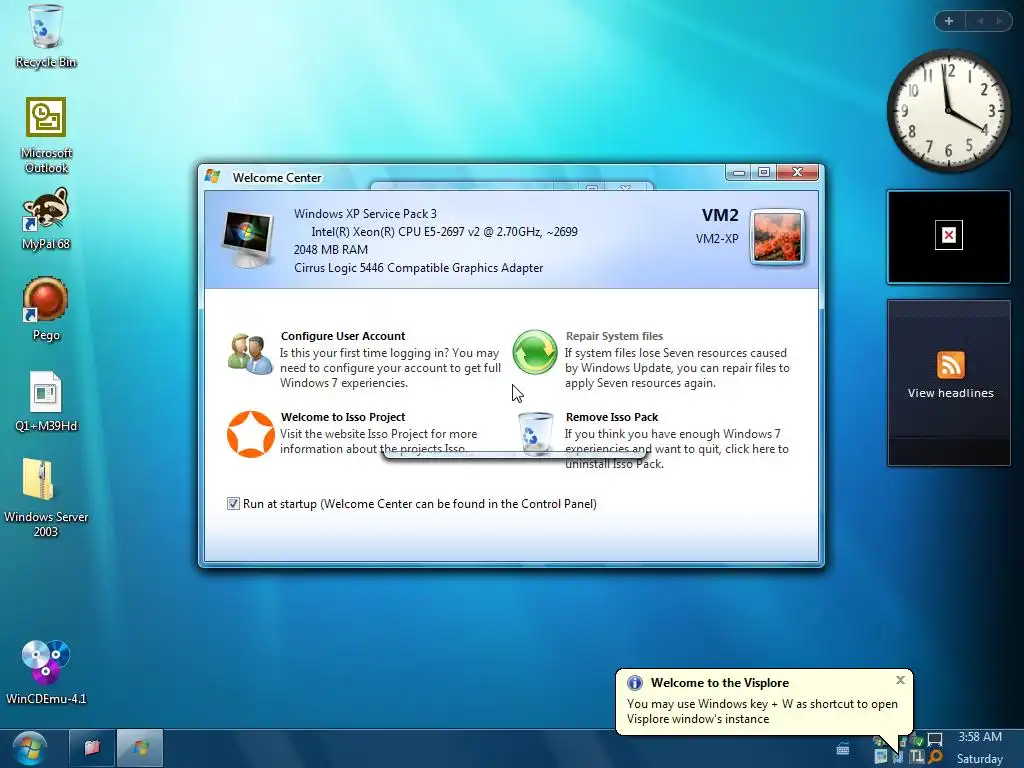Select the WinCDEmu-4.1 installer icon
Screen dimensions: 1024x768
click(46, 672)
